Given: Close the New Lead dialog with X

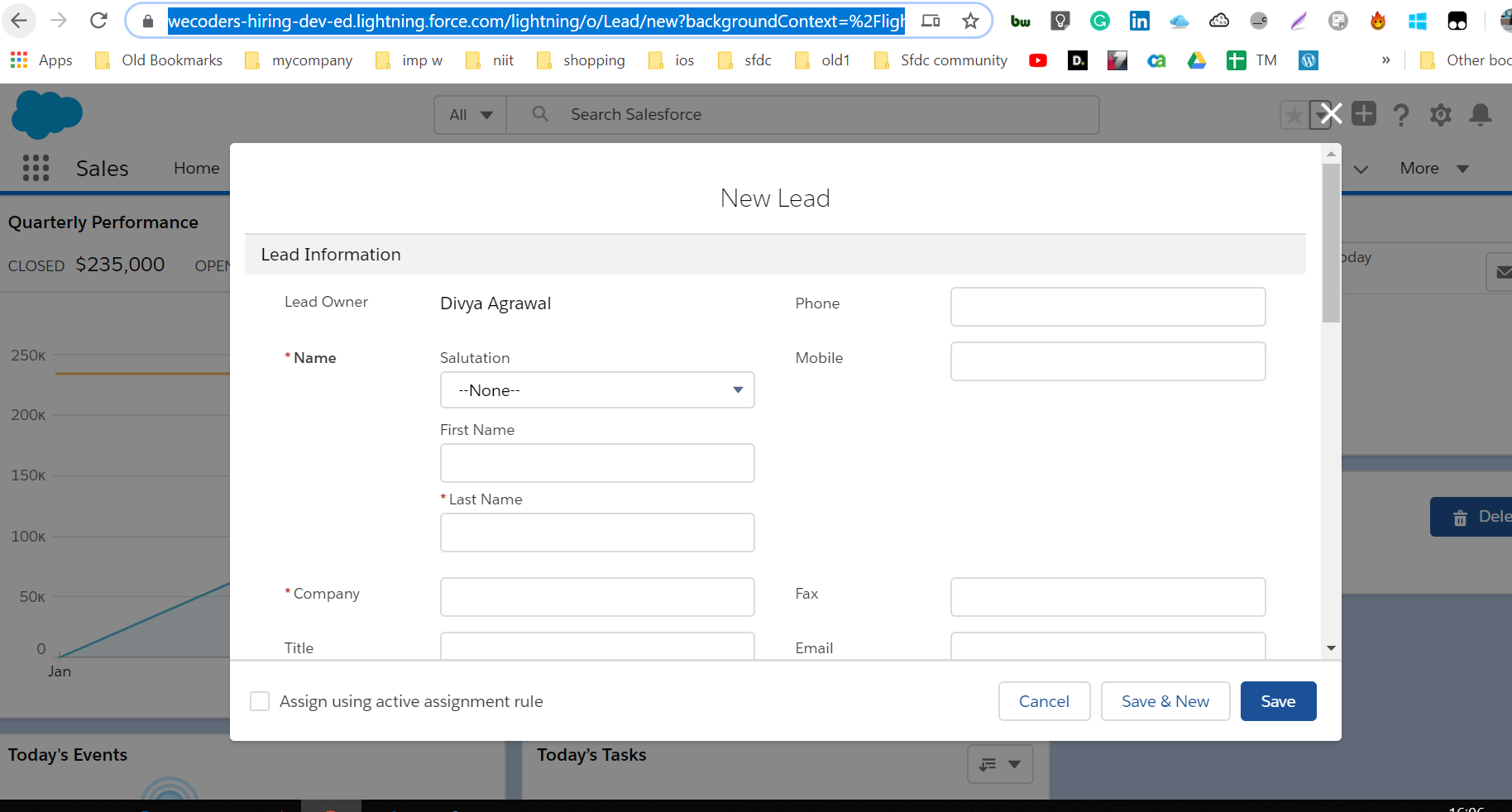Looking at the screenshot, I should tap(1331, 113).
